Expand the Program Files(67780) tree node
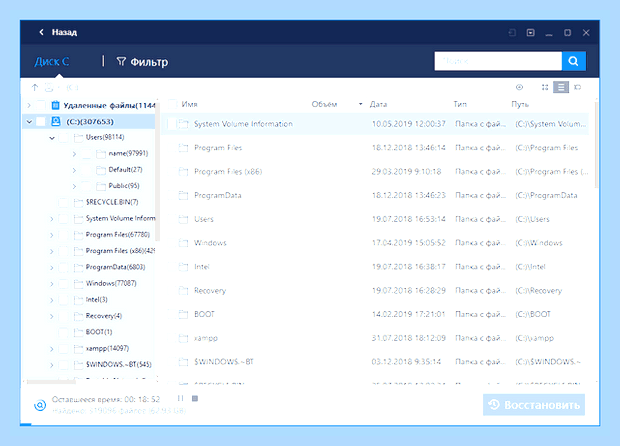The width and height of the screenshot is (620, 446). click(x=51, y=235)
